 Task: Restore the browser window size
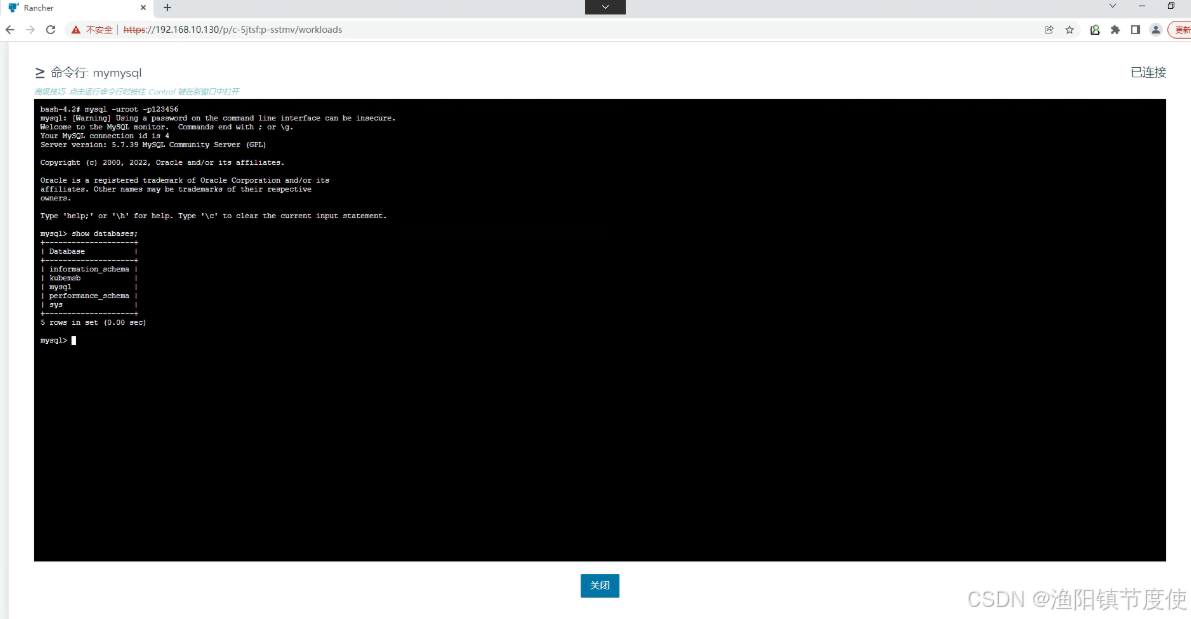point(1170,6)
